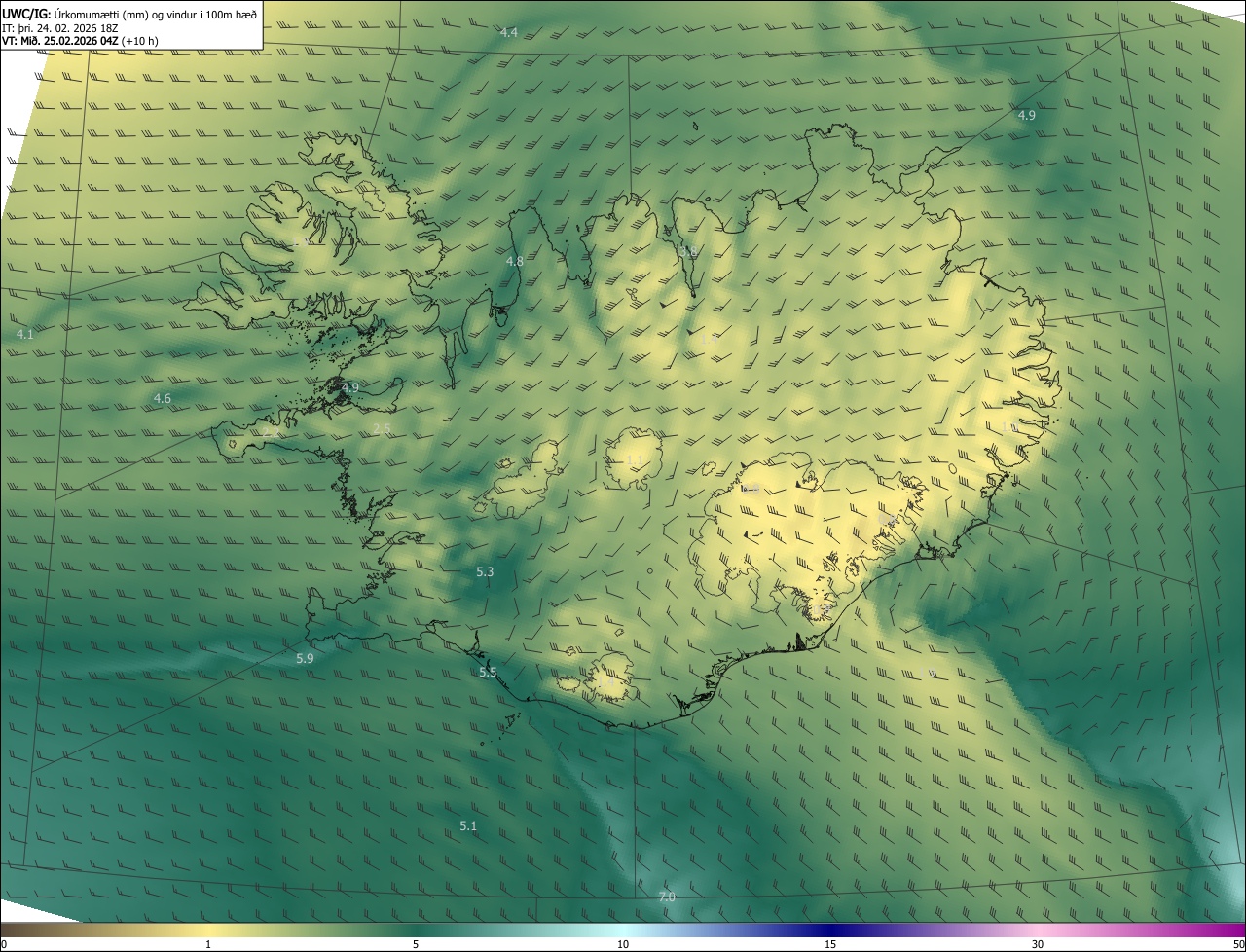
Task: Click the 4.4 value at the map's top edge
Action: coord(509,33)
